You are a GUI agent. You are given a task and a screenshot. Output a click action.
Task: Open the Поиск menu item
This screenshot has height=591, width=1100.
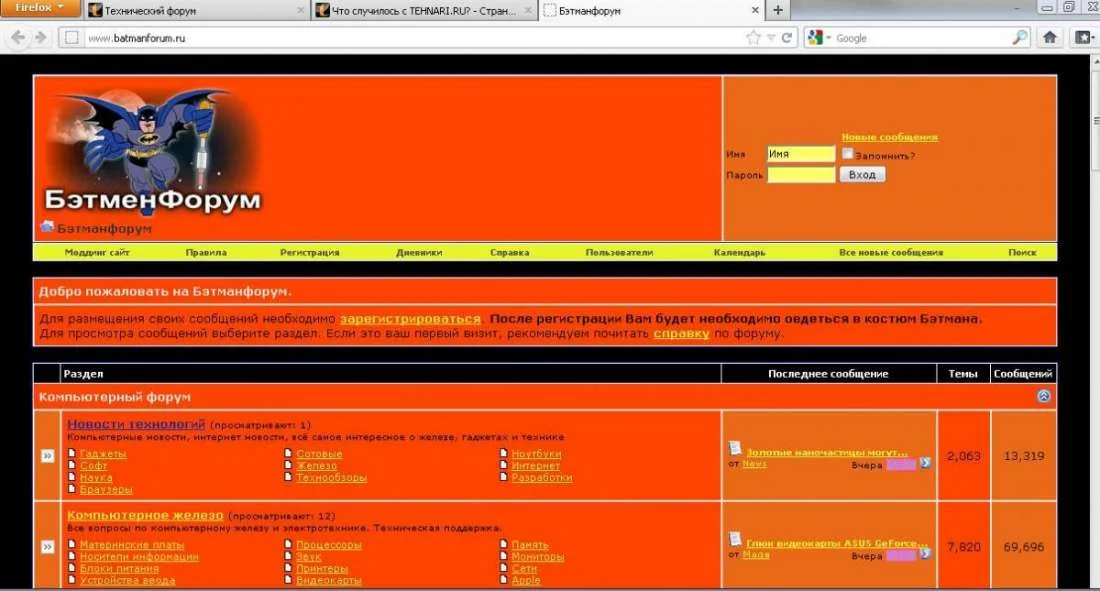click(1022, 252)
